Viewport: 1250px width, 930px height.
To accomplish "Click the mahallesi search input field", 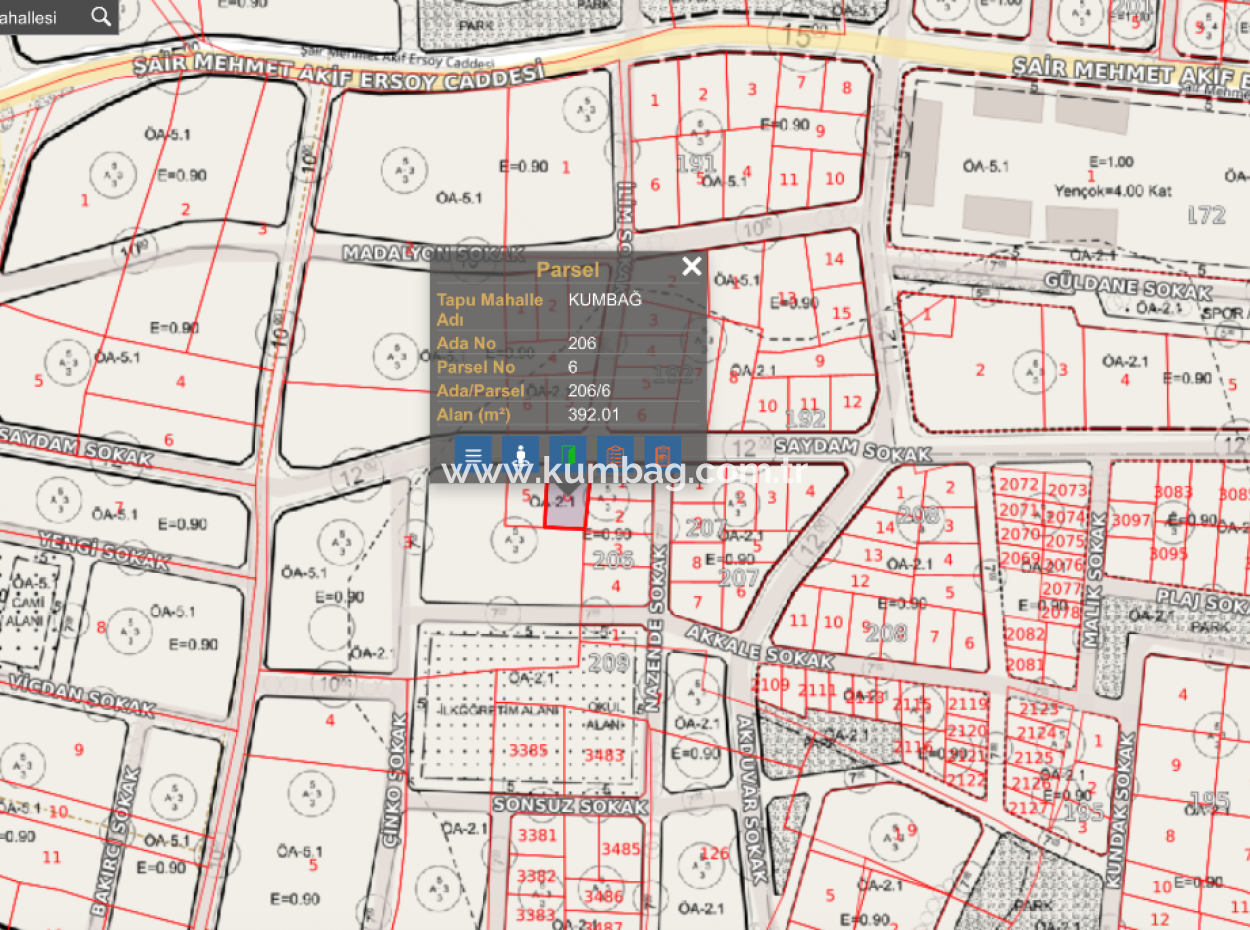I will (x=42, y=16).
